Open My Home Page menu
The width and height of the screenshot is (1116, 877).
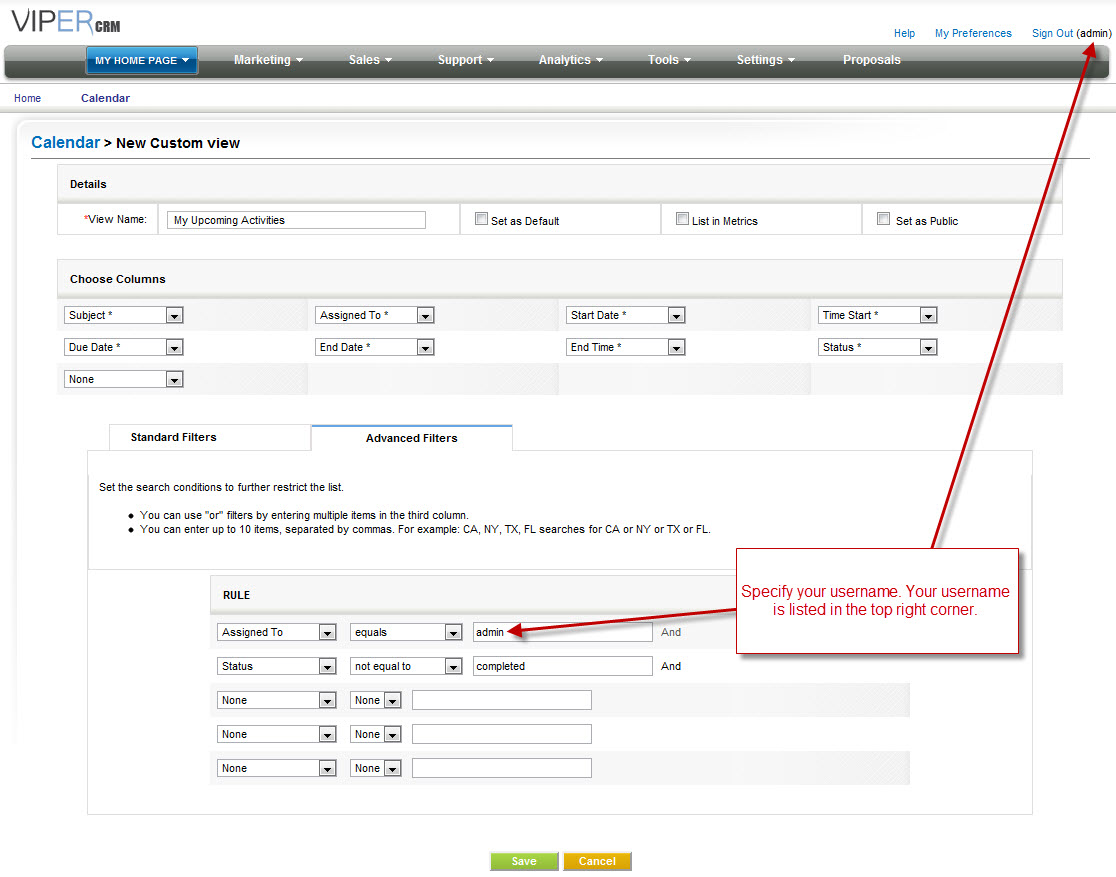tap(142, 61)
